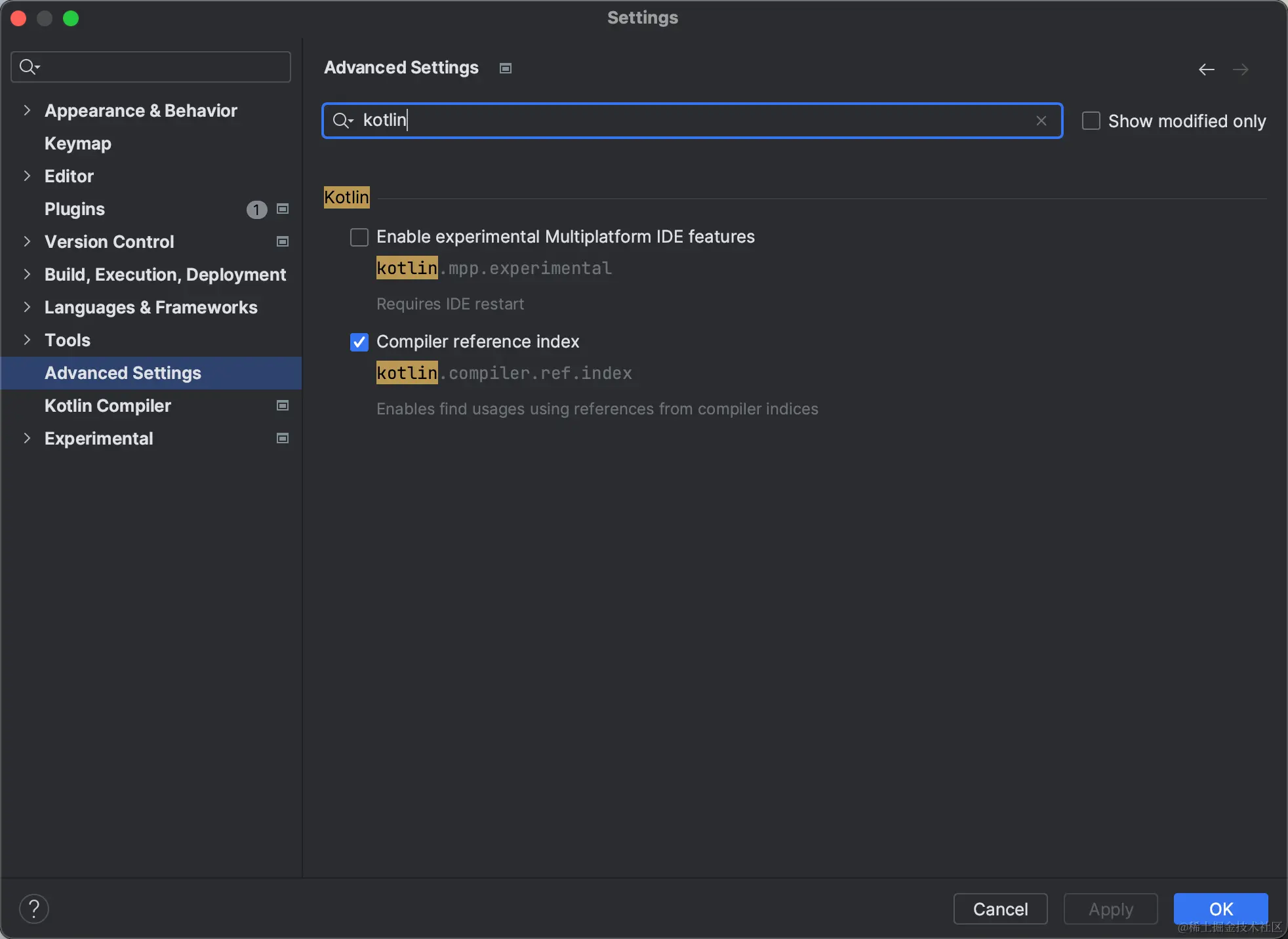Clear the kotlin search text

tap(1041, 121)
